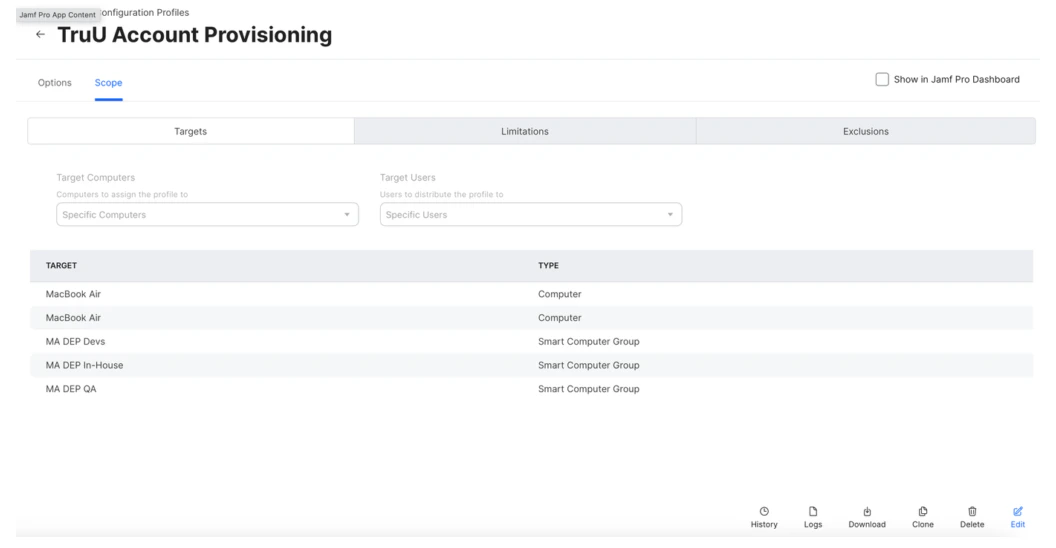Enable Show in Jamf Pro Dashboard checkbox
Image resolution: width=1056 pixels, height=548 pixels.
click(x=882, y=79)
